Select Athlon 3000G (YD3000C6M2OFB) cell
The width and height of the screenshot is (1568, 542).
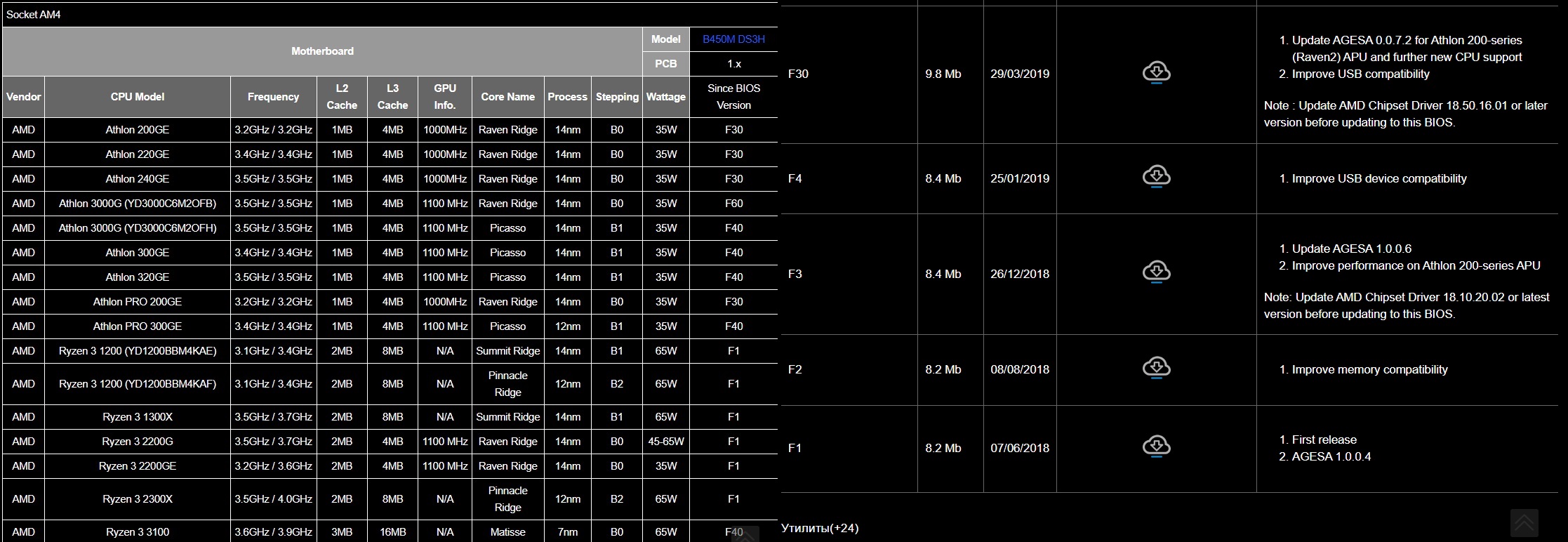click(138, 204)
